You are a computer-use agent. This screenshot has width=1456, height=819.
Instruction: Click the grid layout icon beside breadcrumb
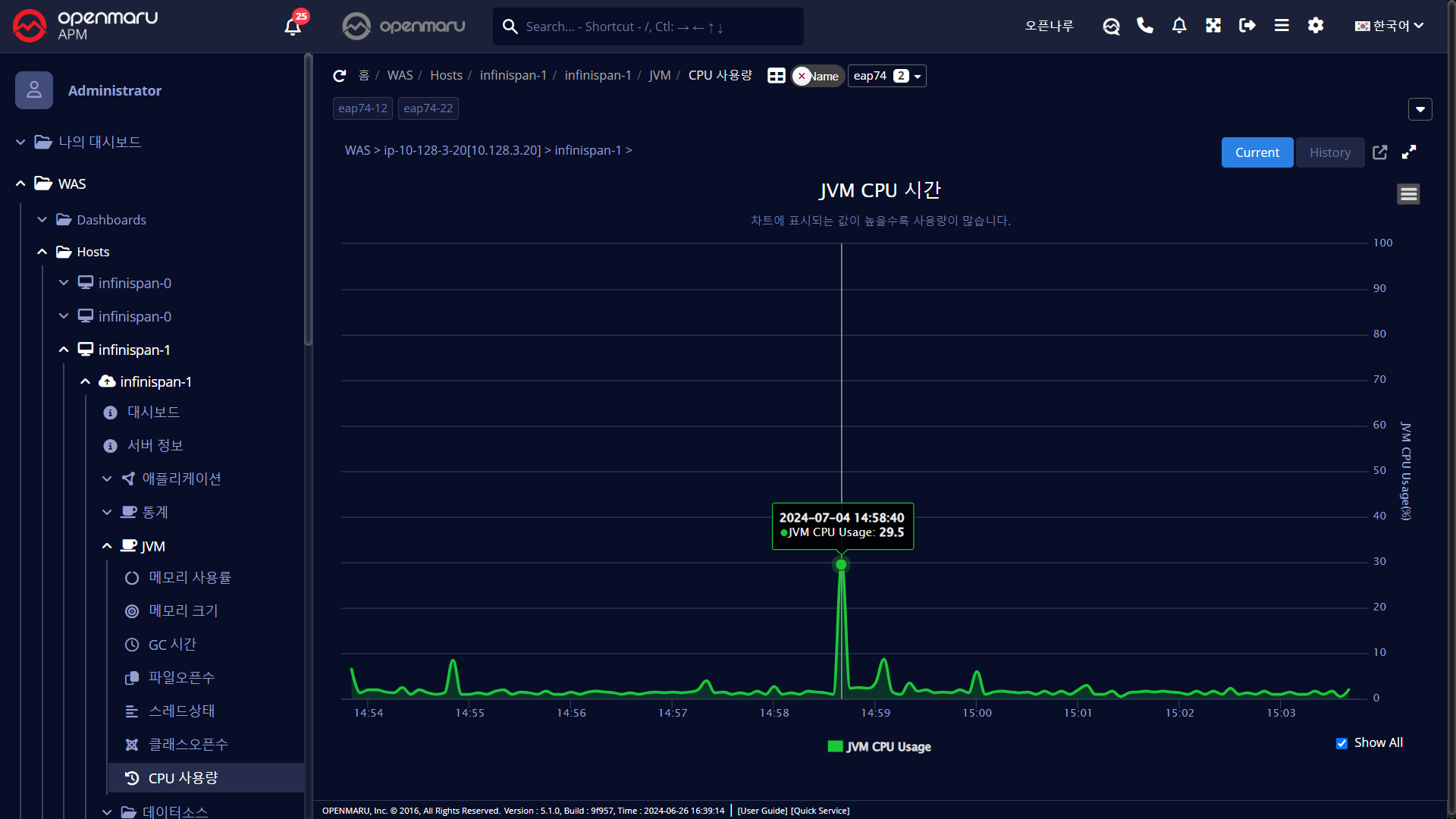[777, 76]
